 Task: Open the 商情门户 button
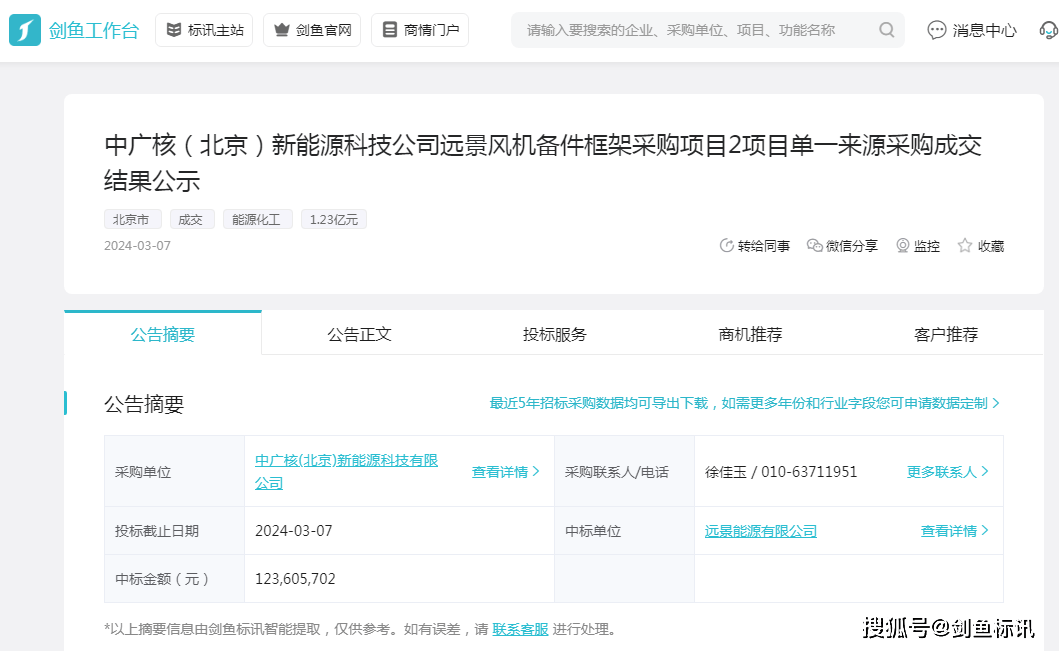click(420, 30)
